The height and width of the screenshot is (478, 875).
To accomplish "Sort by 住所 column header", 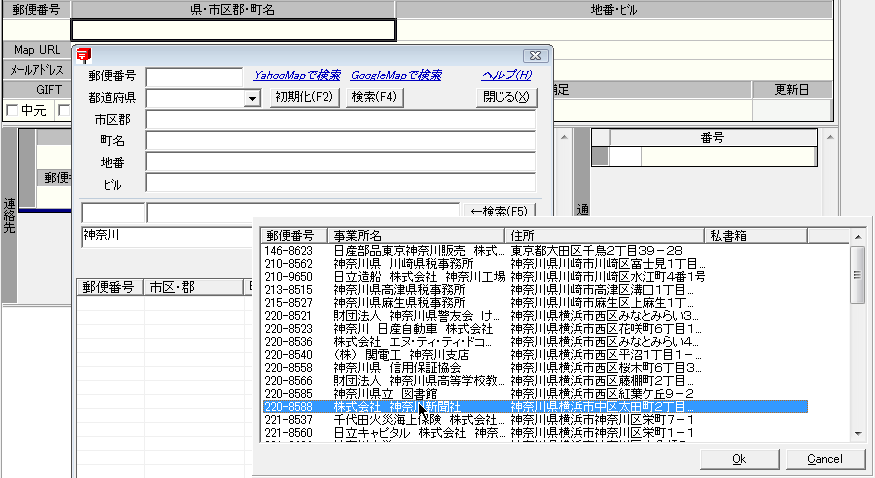I will 604,236.
